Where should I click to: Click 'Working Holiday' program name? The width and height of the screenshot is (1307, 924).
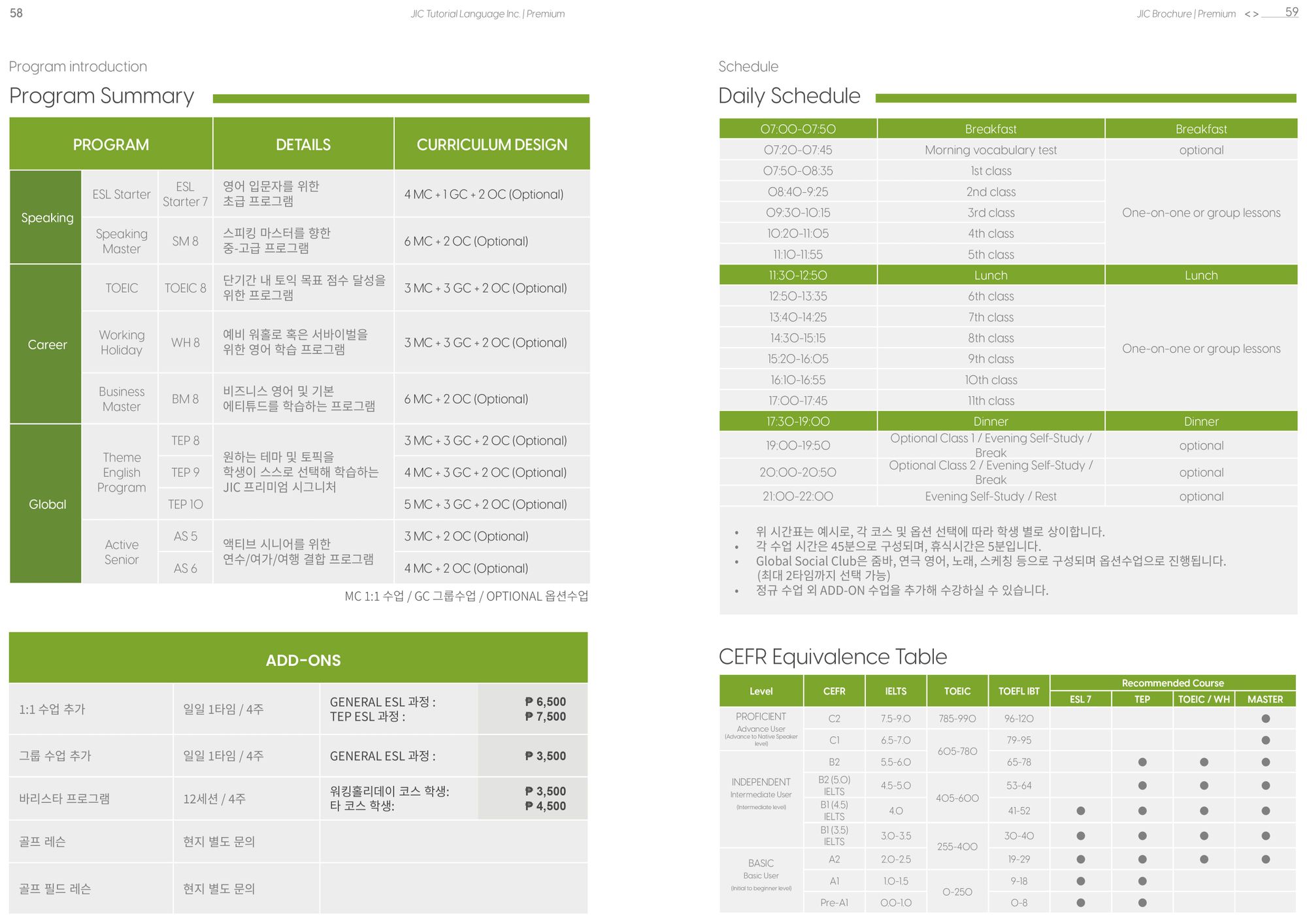click(122, 342)
